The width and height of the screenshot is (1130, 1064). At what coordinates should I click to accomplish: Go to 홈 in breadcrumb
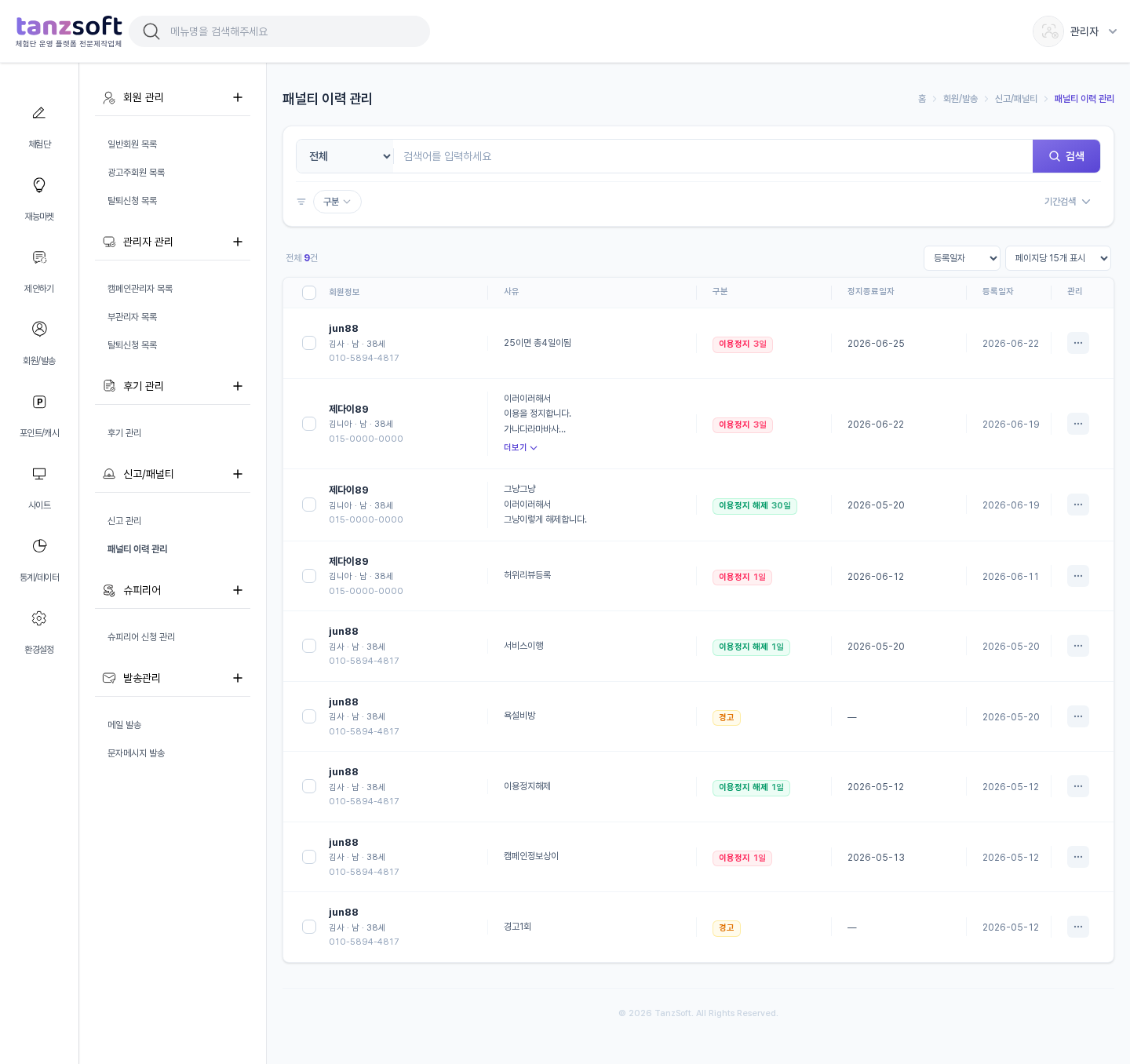click(x=922, y=99)
